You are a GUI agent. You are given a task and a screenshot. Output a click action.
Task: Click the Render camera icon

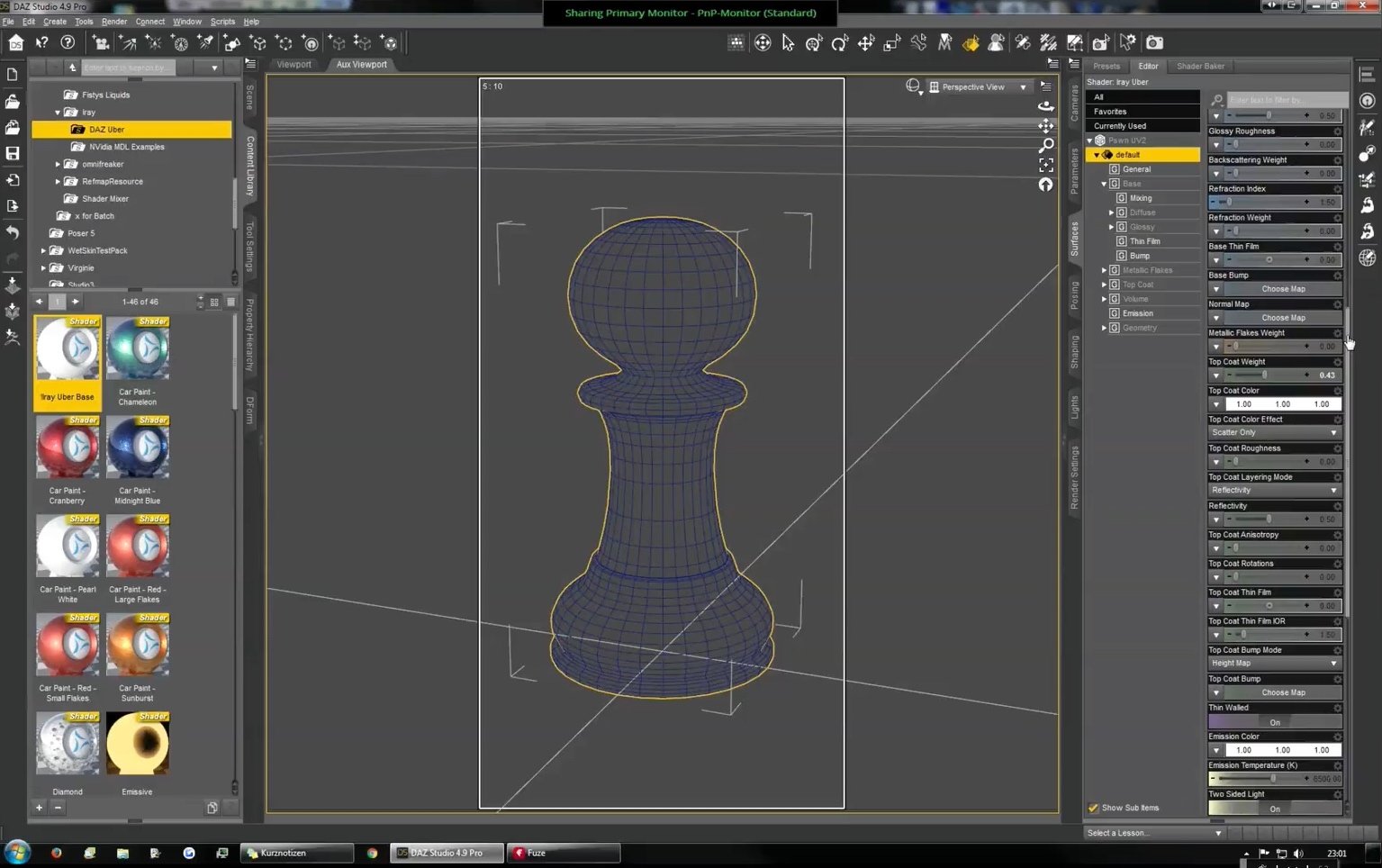[x=1154, y=42]
